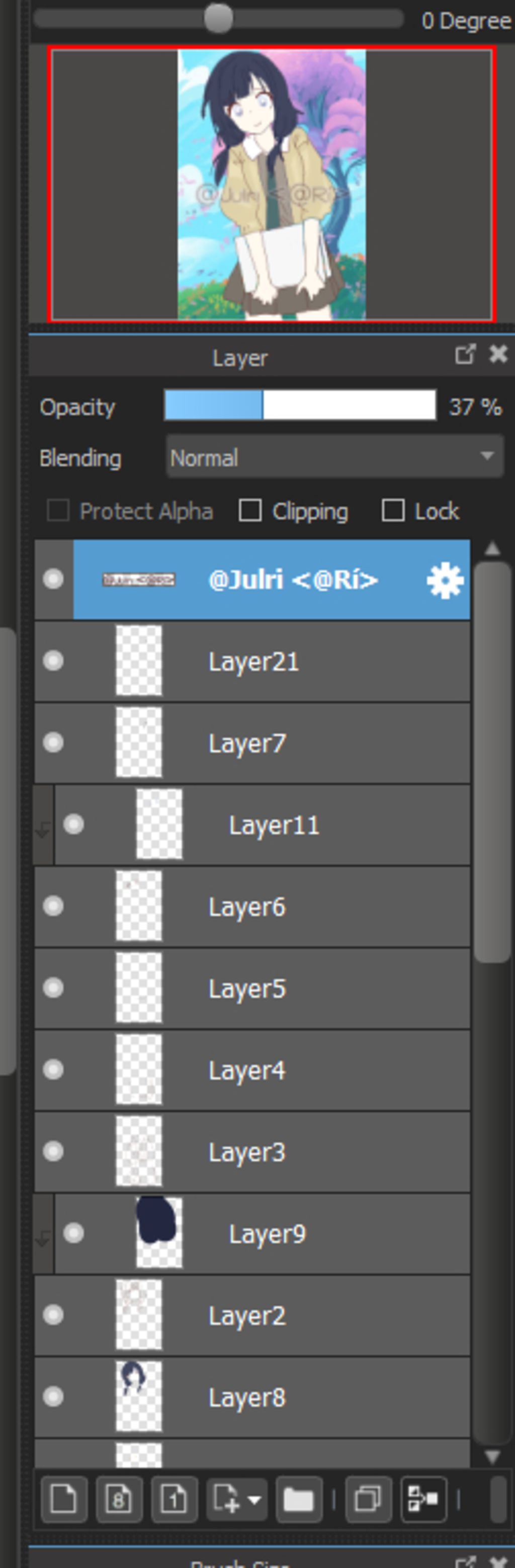The height and width of the screenshot is (1568, 515).
Task: Open settings gear for @Julri layer
Action: click(445, 580)
